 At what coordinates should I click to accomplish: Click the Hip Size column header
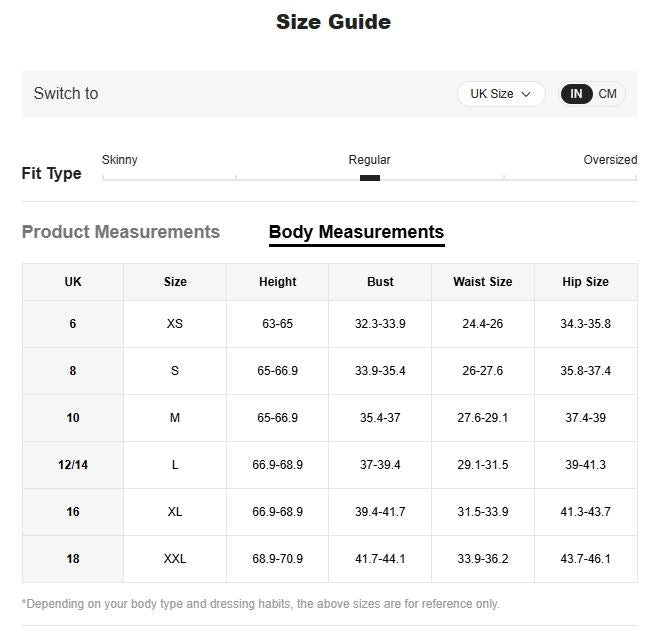(585, 282)
